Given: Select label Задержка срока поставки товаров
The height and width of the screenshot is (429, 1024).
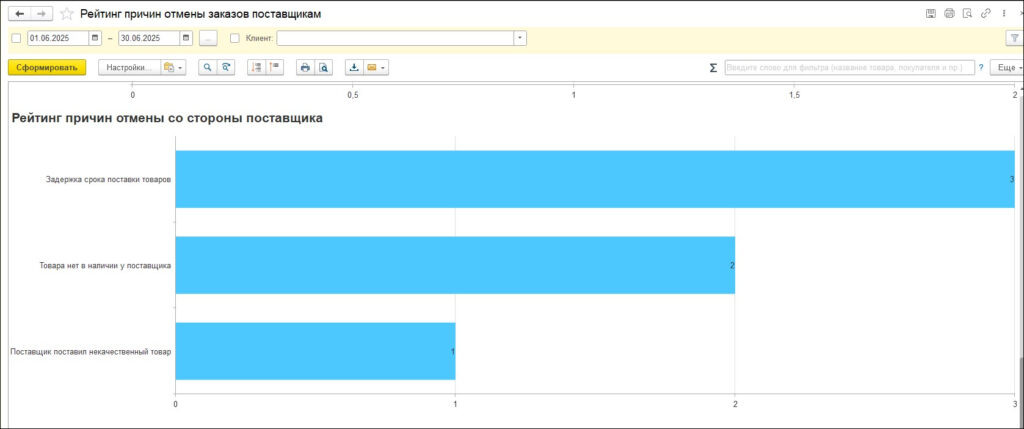Looking at the screenshot, I should click(x=108, y=179).
